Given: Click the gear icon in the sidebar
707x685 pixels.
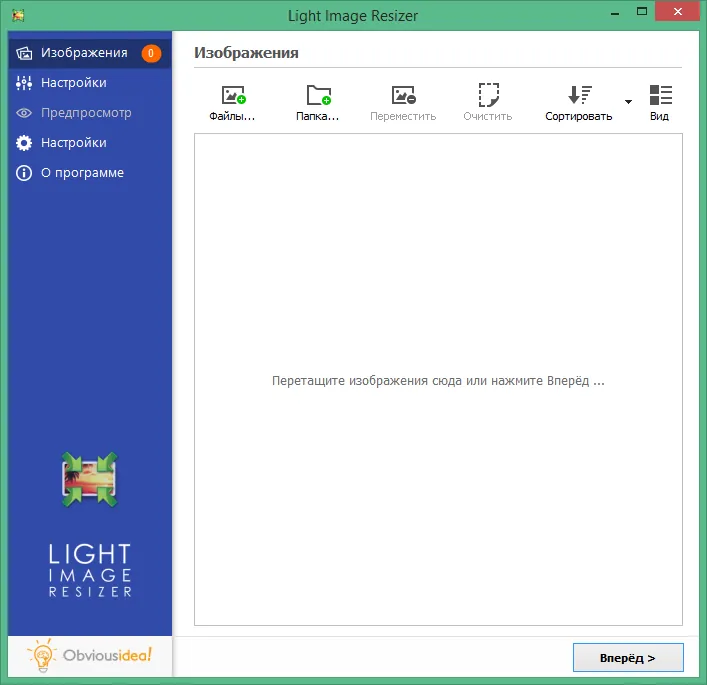Looking at the screenshot, I should [x=24, y=143].
